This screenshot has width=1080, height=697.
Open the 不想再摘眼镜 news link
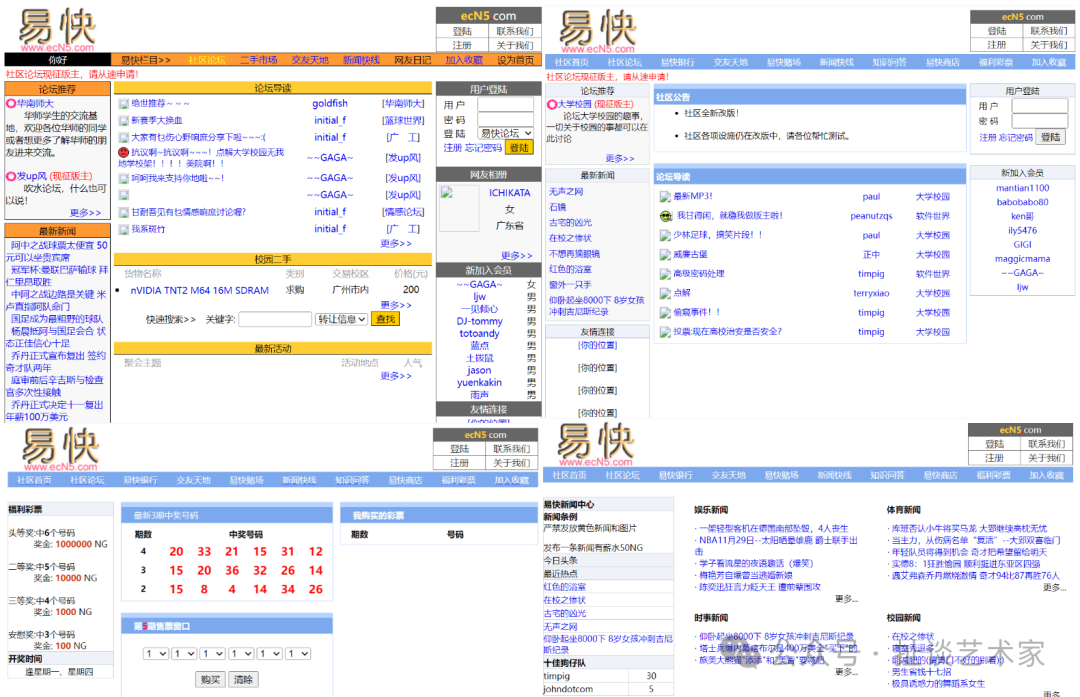point(574,254)
